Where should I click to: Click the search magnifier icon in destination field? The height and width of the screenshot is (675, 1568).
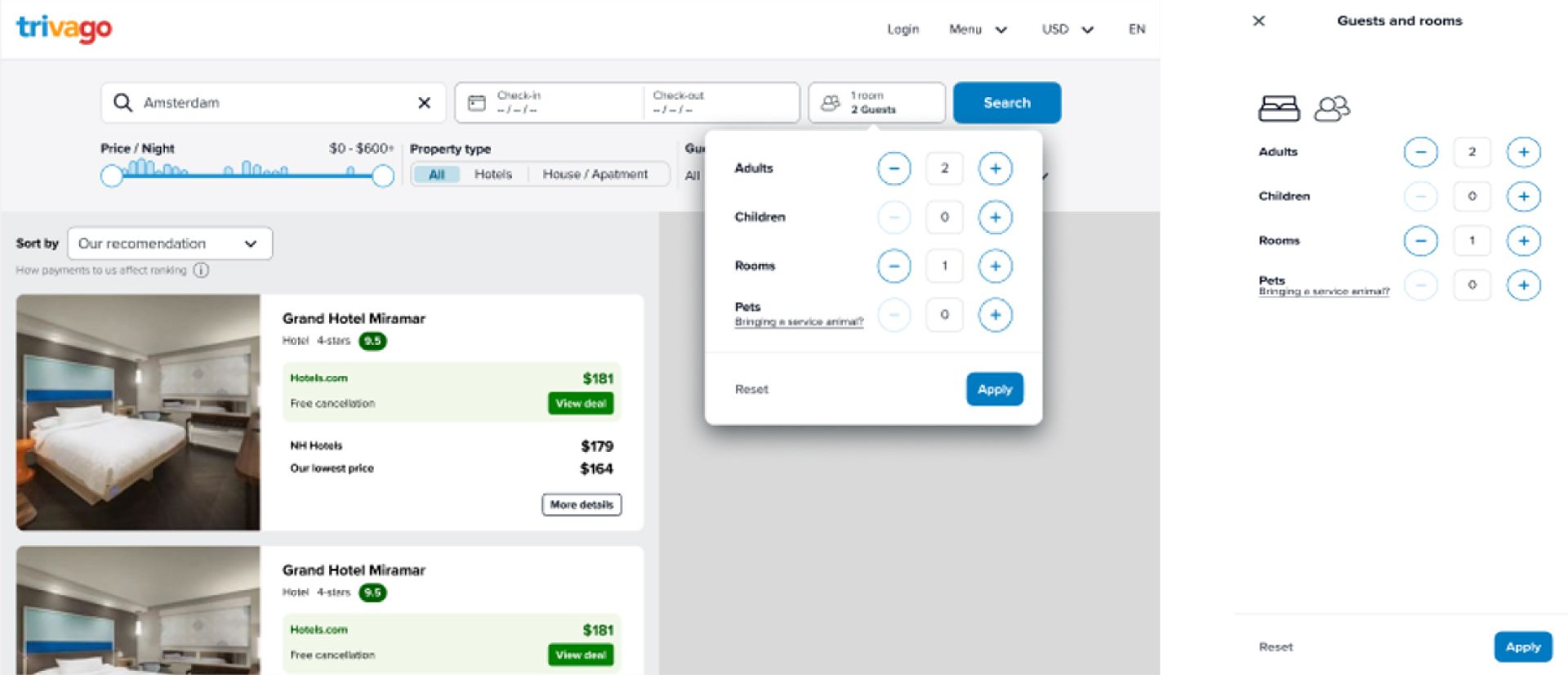[x=122, y=102]
